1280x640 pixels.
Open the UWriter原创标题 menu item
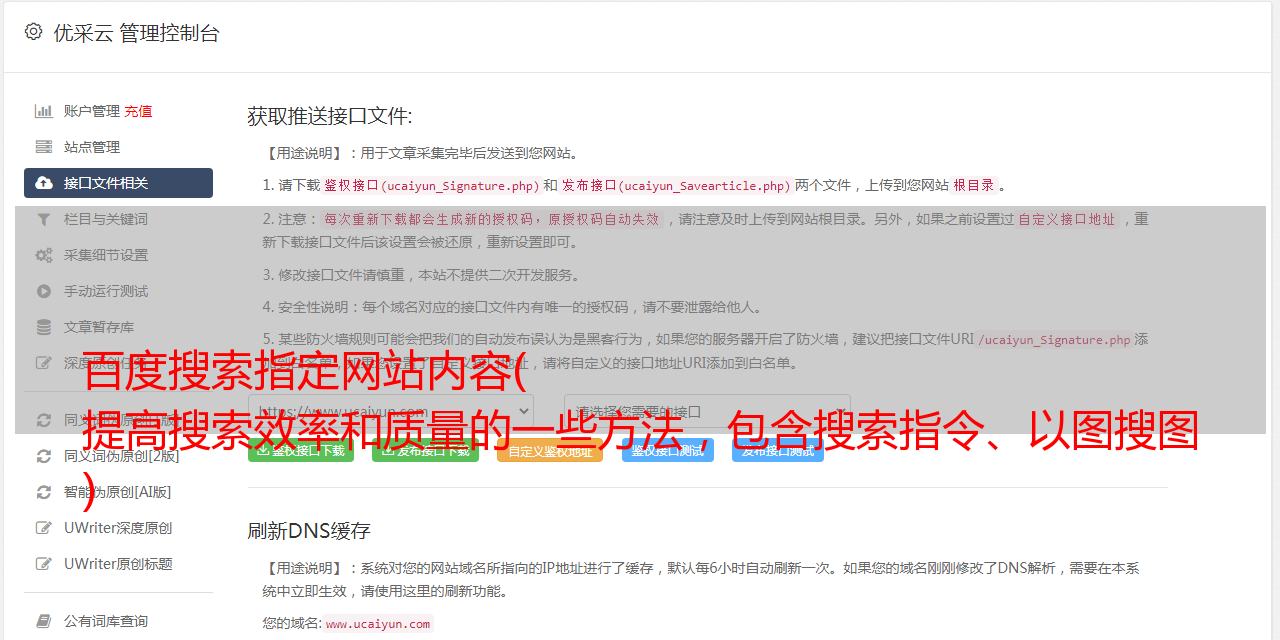[118, 564]
